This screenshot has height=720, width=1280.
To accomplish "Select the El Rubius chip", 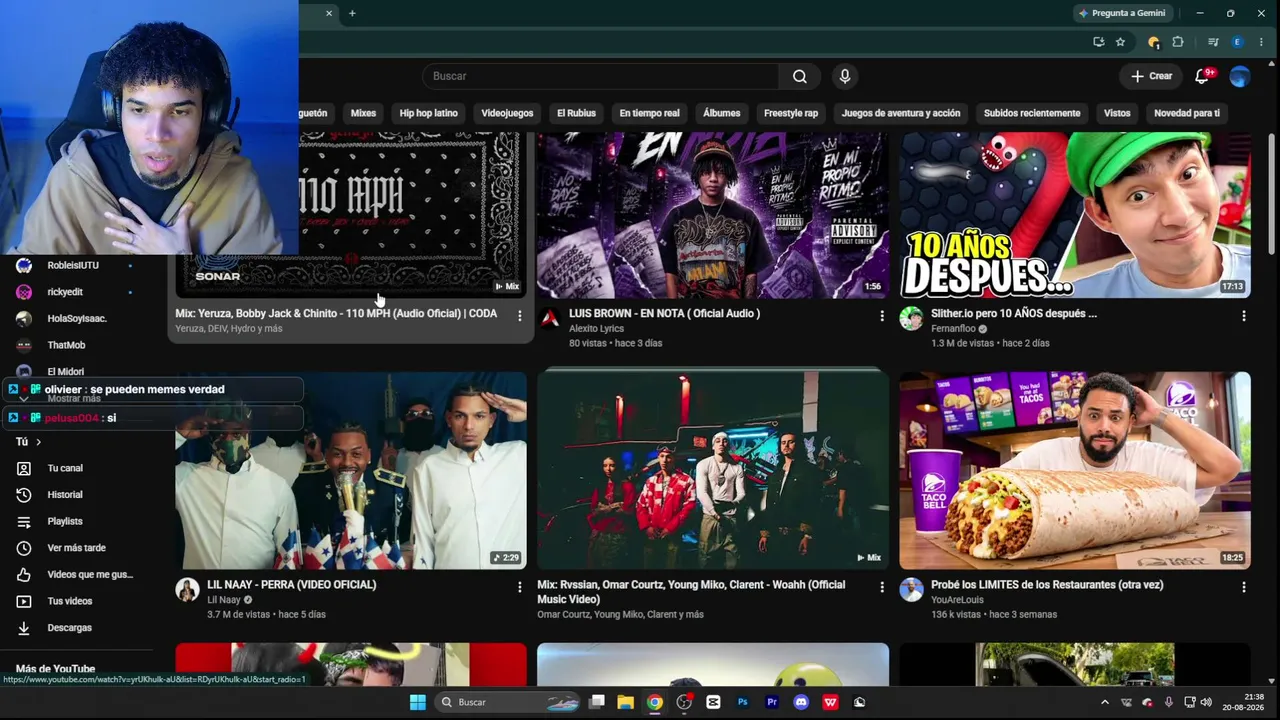I will coord(576,113).
